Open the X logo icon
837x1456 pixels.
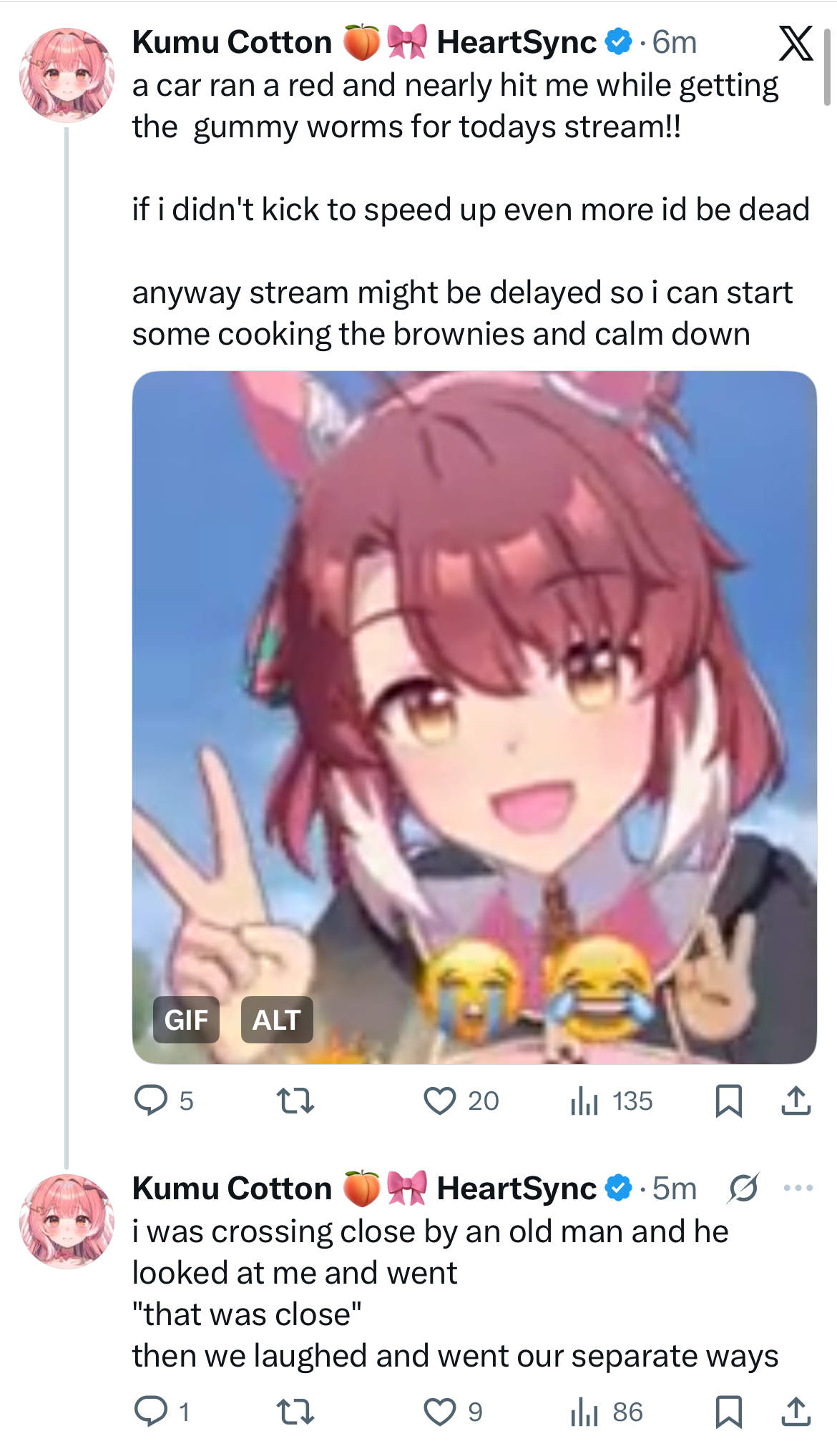click(x=796, y=43)
